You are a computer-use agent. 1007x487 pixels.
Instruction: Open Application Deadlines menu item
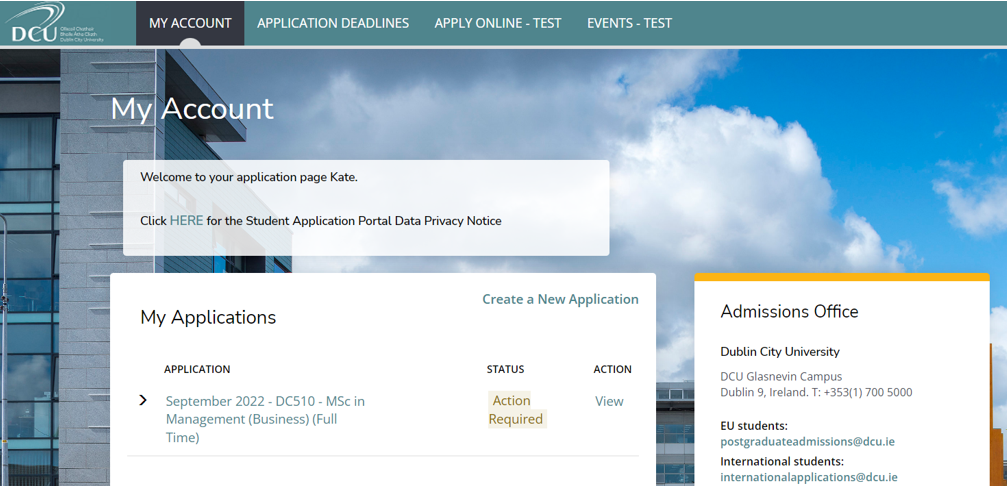tap(333, 23)
